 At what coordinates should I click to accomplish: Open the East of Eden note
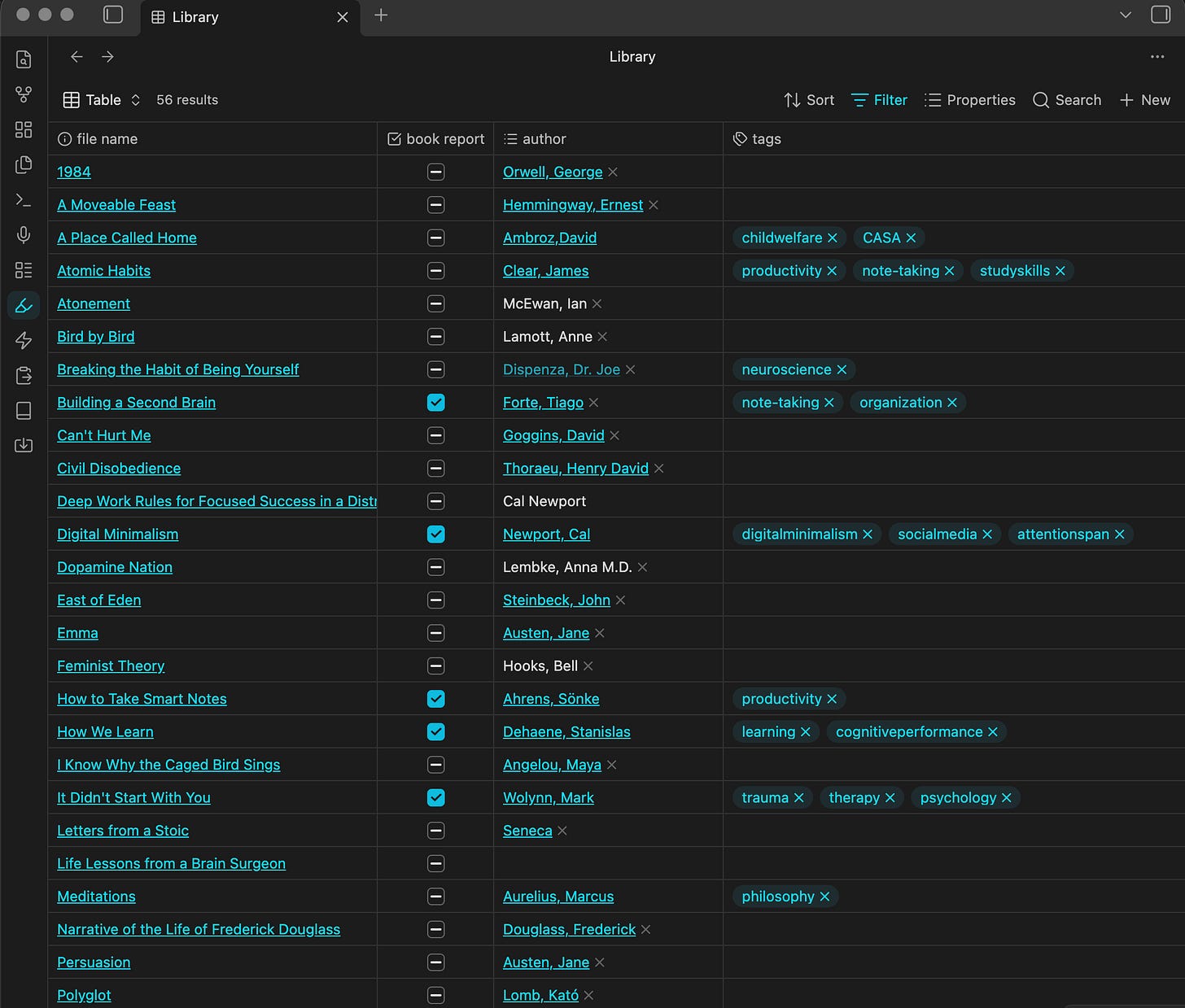coord(98,600)
